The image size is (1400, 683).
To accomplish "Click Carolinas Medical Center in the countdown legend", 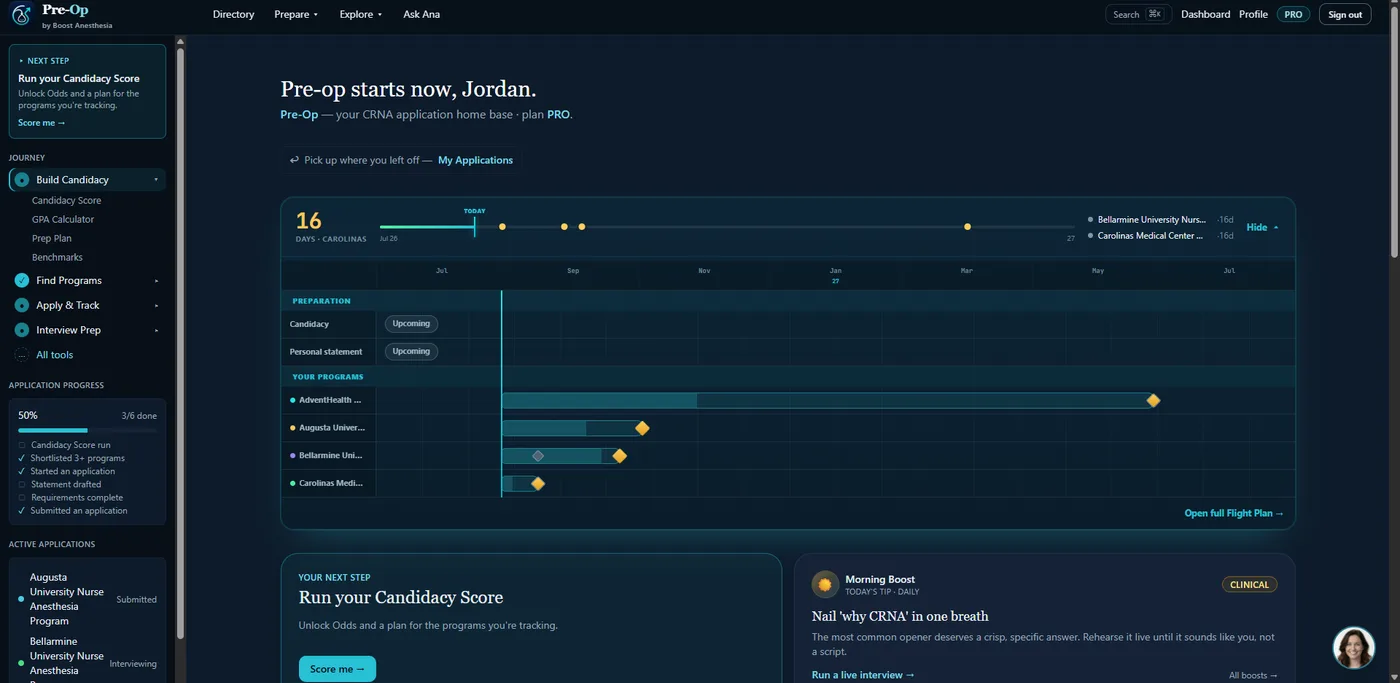I will pyautogui.click(x=1151, y=236).
